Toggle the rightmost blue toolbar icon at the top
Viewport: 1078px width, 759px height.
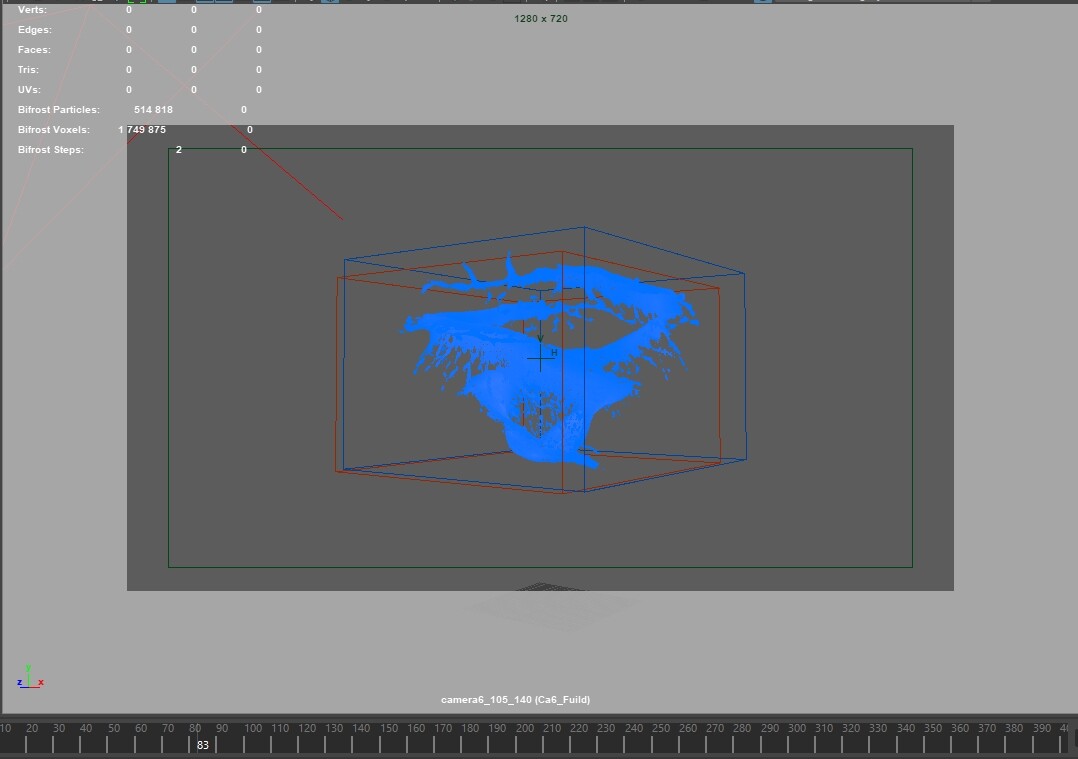click(x=331, y=4)
